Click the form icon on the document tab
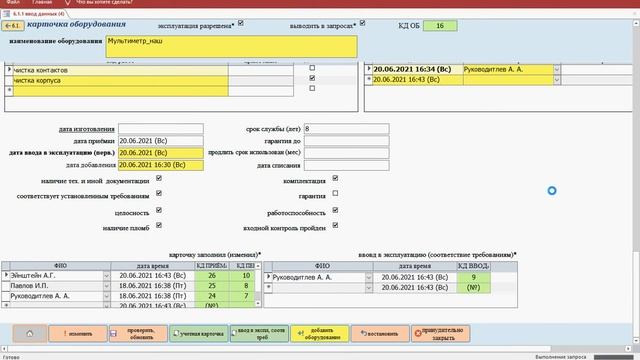This screenshot has width=640, height=360. [x=7, y=14]
